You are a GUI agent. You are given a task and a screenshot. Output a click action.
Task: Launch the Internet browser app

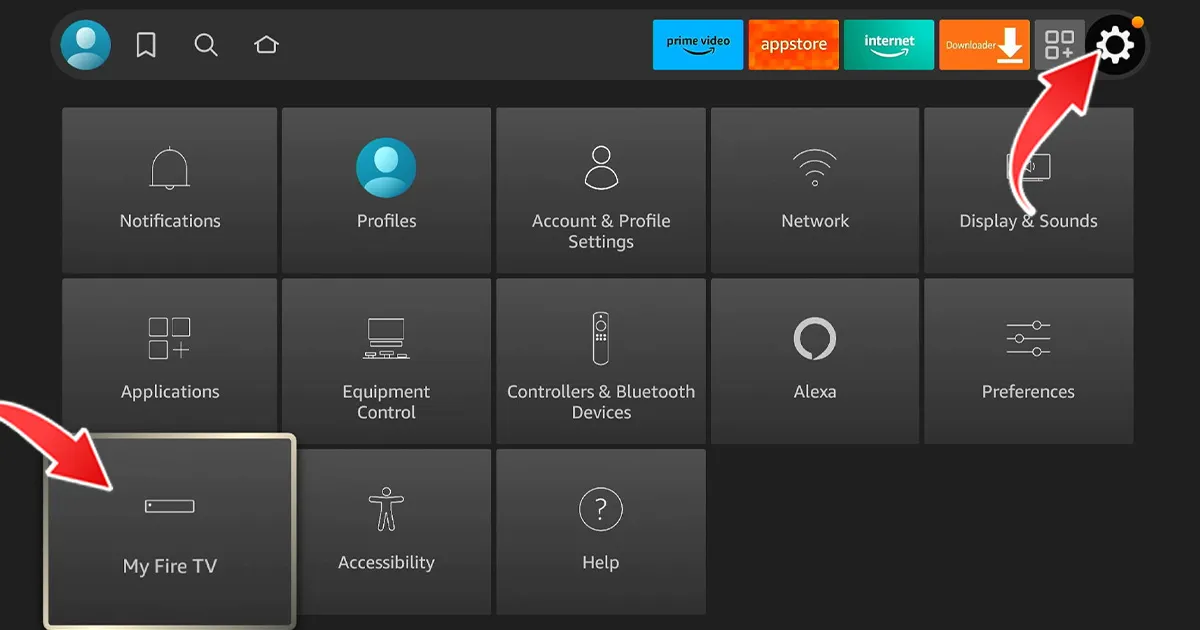(x=888, y=44)
